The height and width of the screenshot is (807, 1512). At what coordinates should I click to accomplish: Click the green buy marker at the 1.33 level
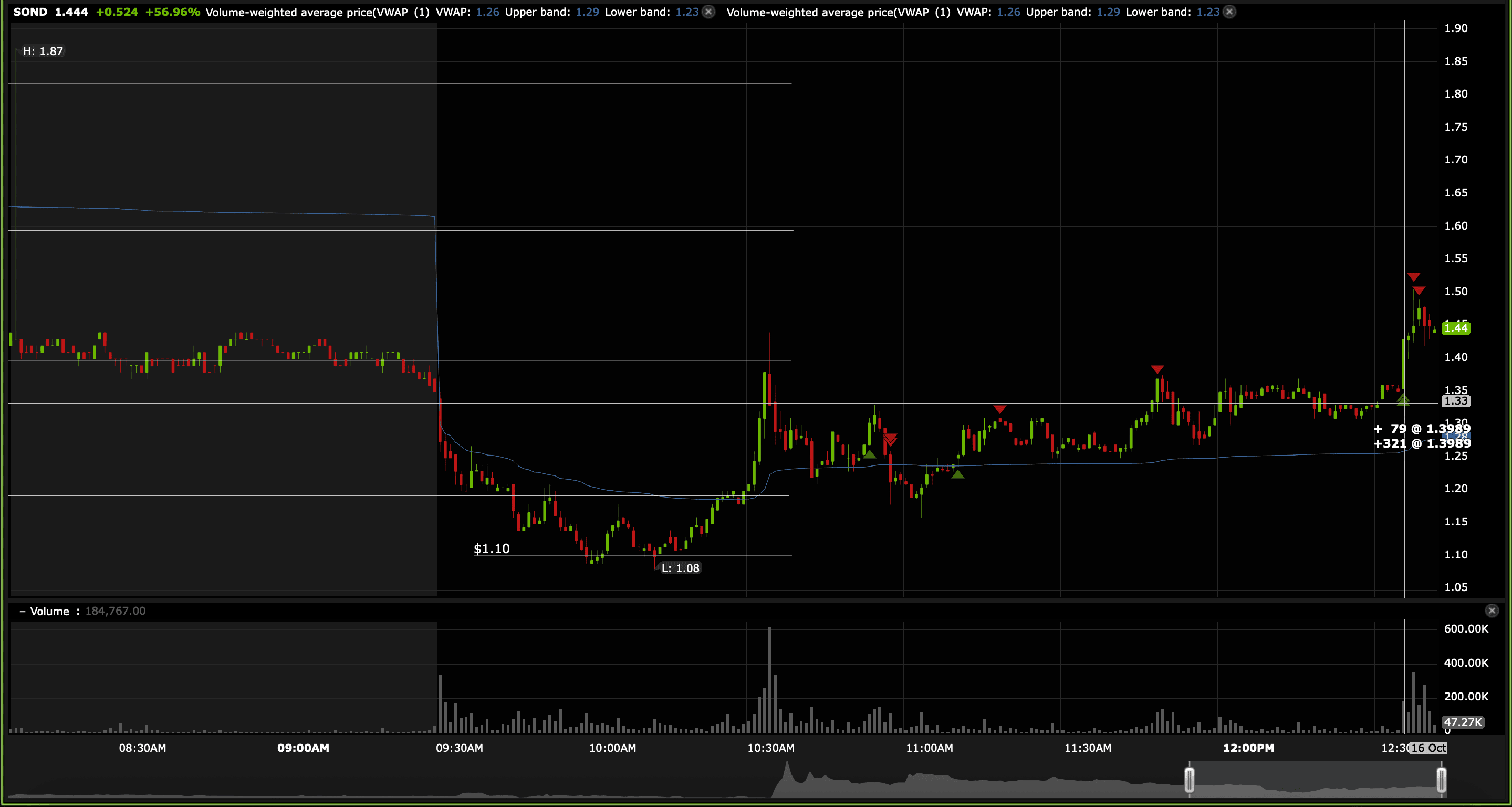(1403, 400)
